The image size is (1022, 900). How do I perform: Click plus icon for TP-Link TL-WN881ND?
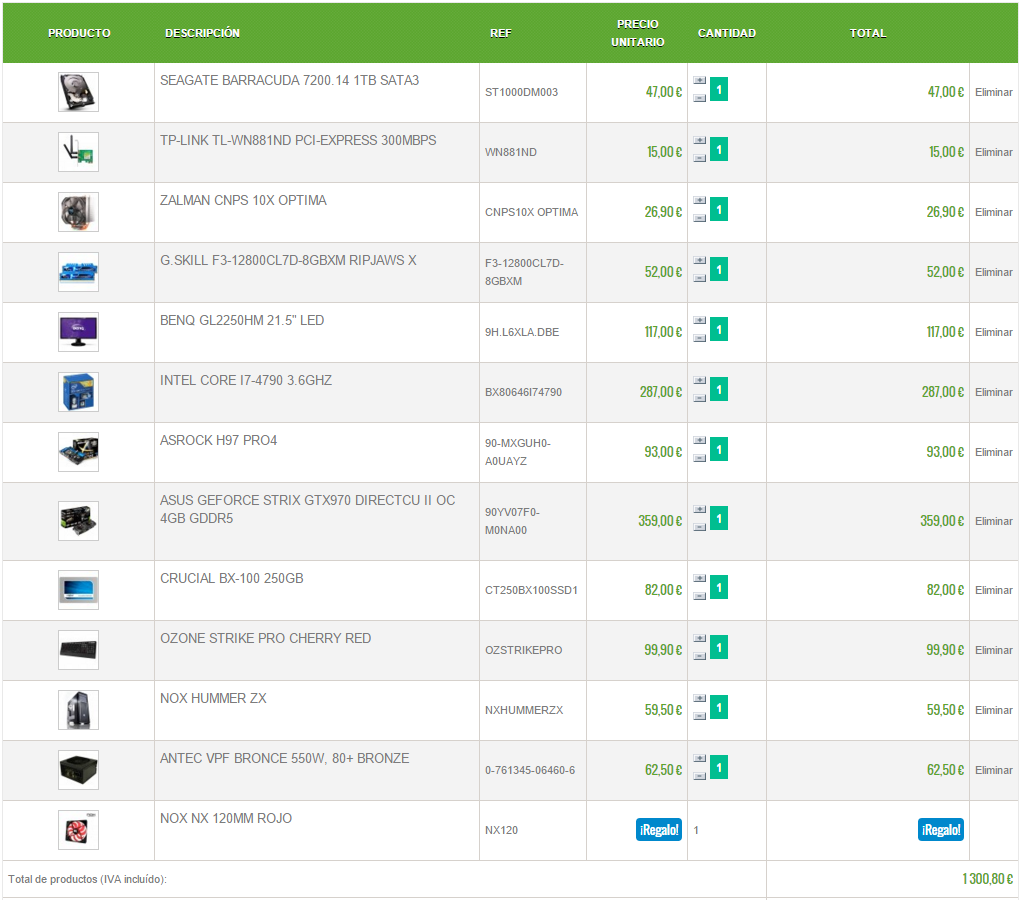pos(699,140)
